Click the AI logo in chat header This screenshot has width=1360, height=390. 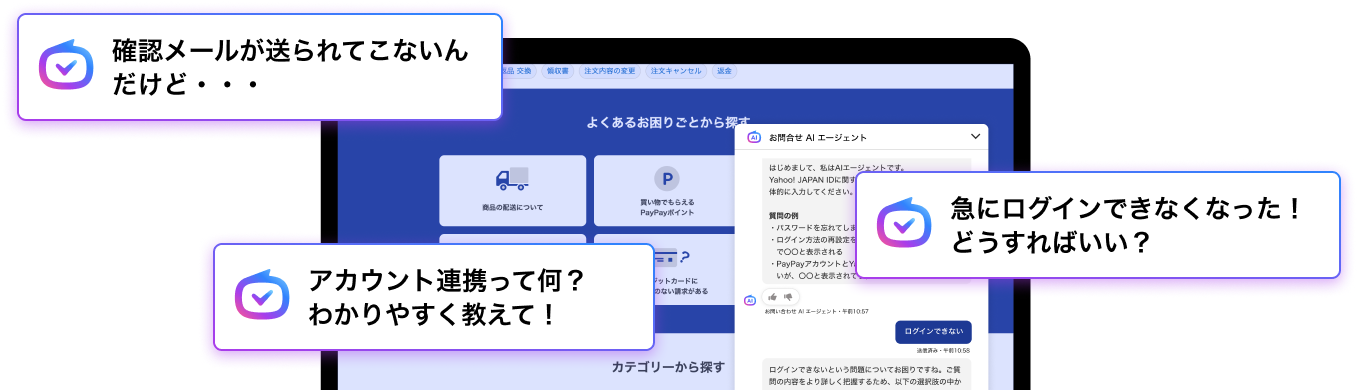click(x=754, y=137)
